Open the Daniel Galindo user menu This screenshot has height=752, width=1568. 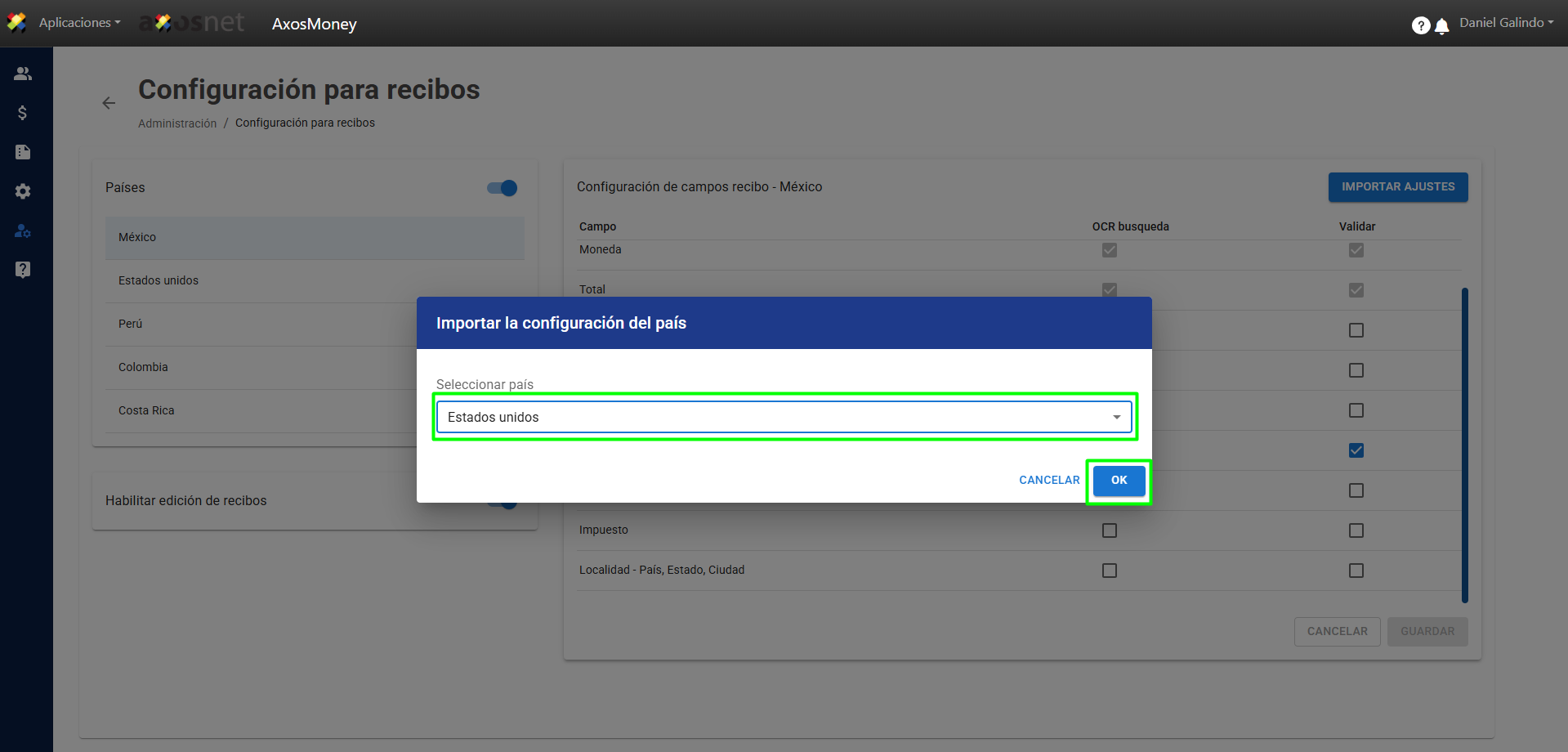click(x=1506, y=23)
